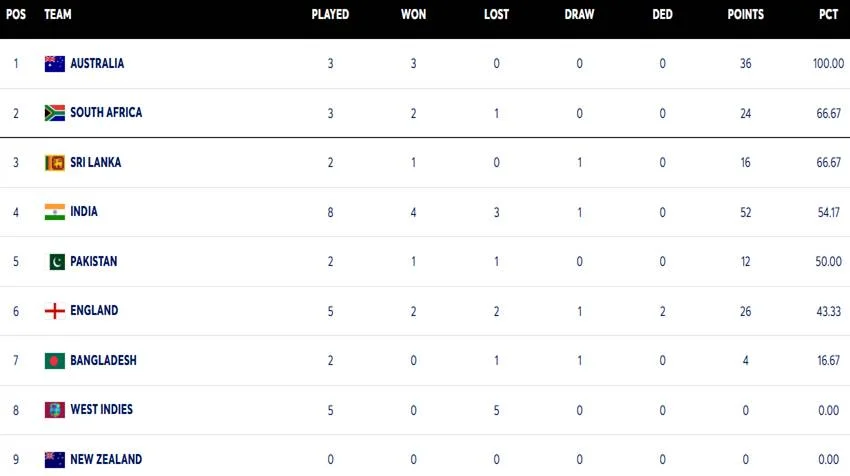Click the New Zealand flag icon
Screen dimensions: 850x476
pos(55,460)
